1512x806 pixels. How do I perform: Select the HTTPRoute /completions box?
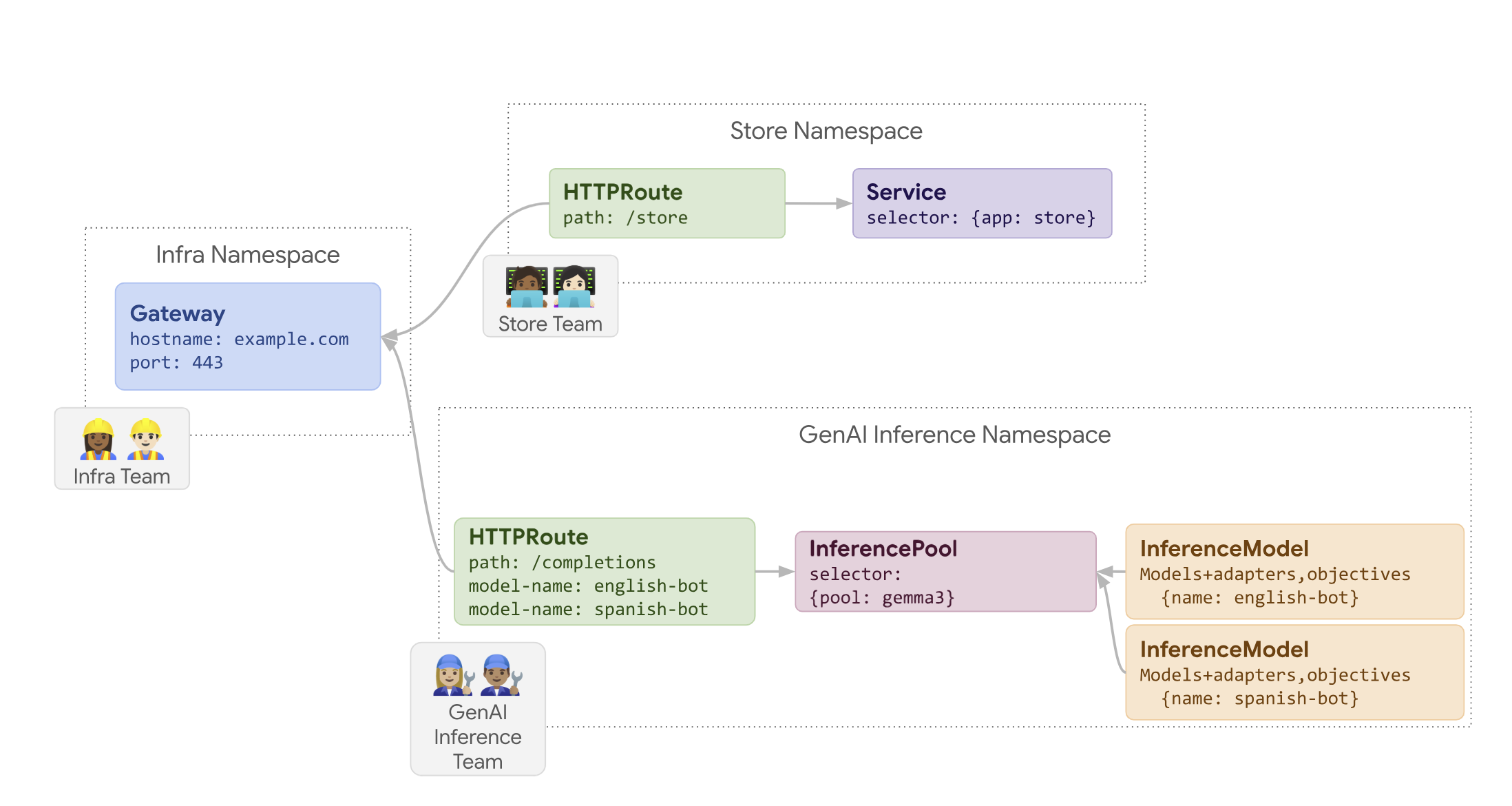604,572
